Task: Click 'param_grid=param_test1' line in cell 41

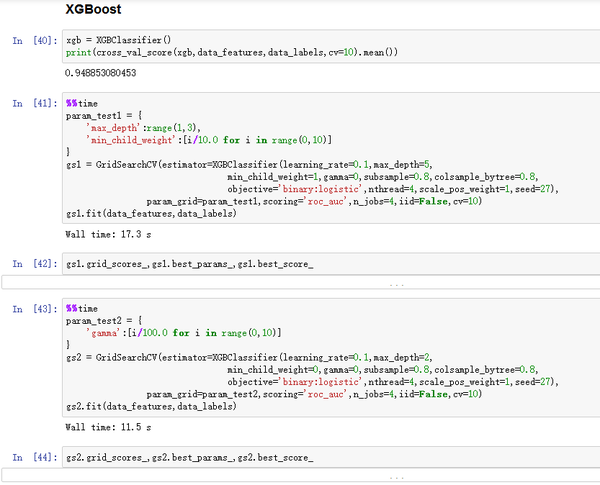Action: [x=314, y=201]
